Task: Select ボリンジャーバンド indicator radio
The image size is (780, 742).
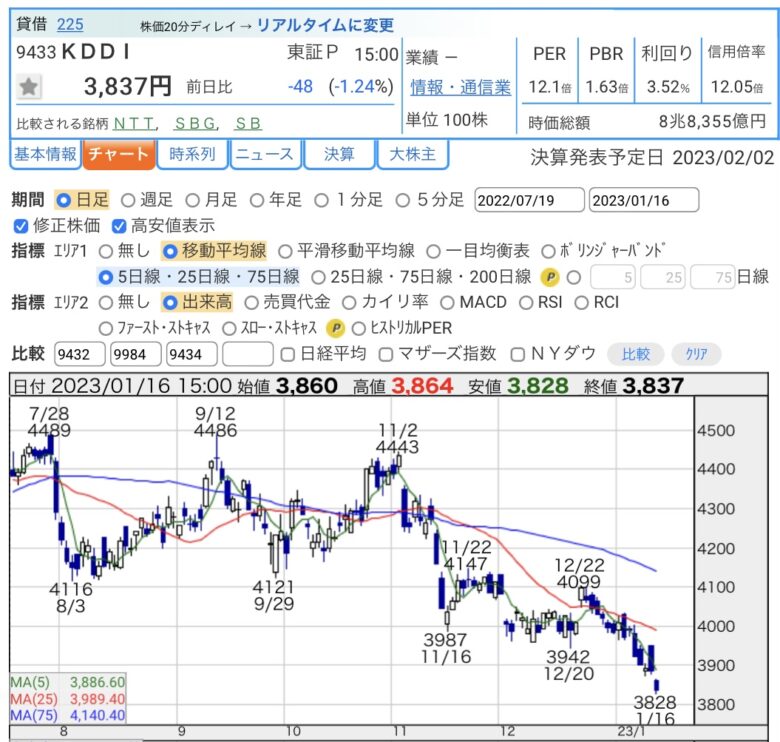Action: [x=548, y=252]
